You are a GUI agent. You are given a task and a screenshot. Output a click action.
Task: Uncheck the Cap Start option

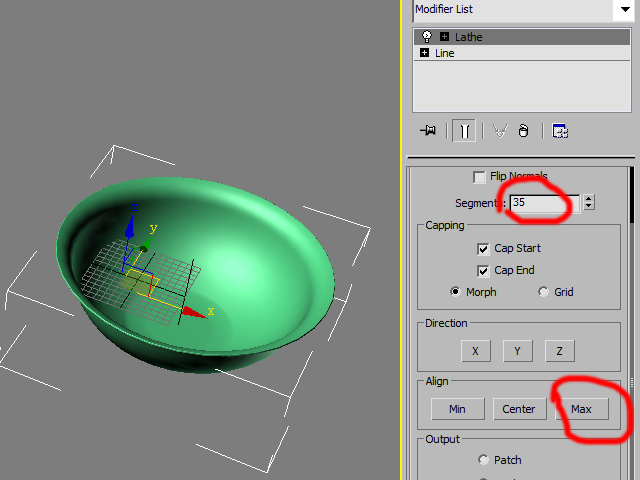pyautogui.click(x=483, y=248)
